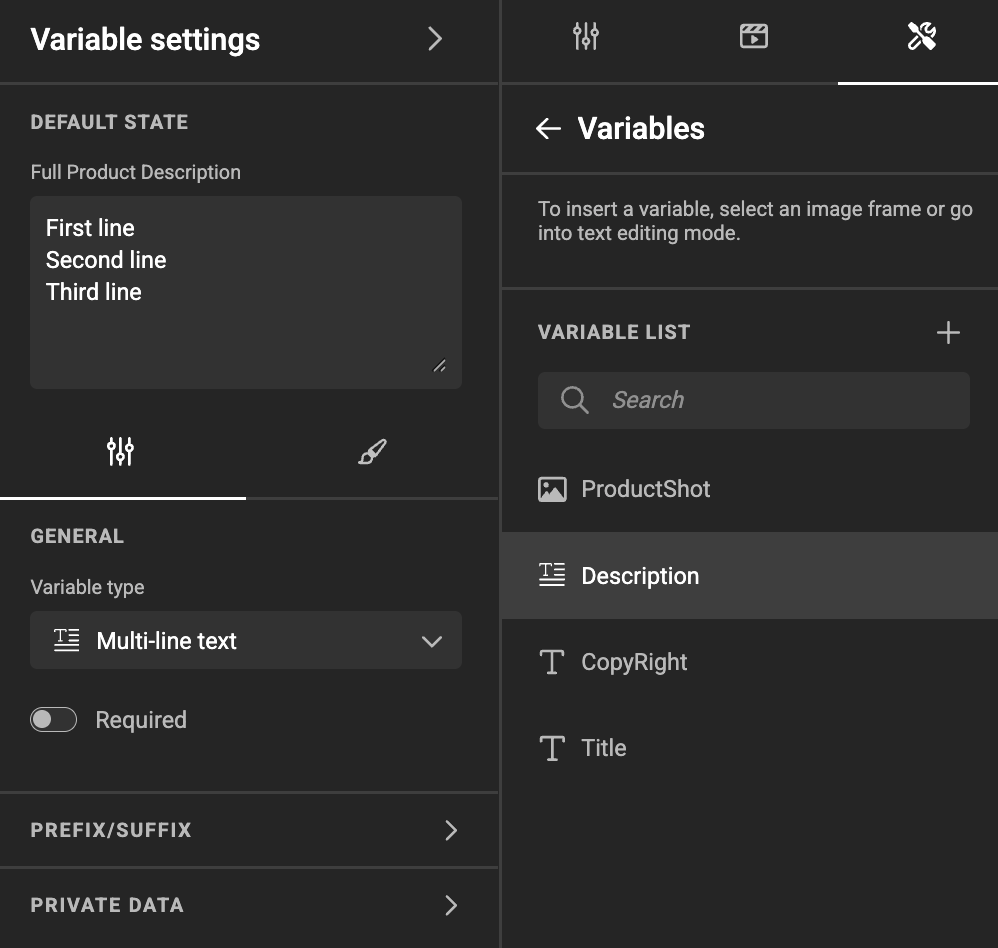Open the media clapperboard tab in top bar
The image size is (998, 948).
[x=754, y=36]
